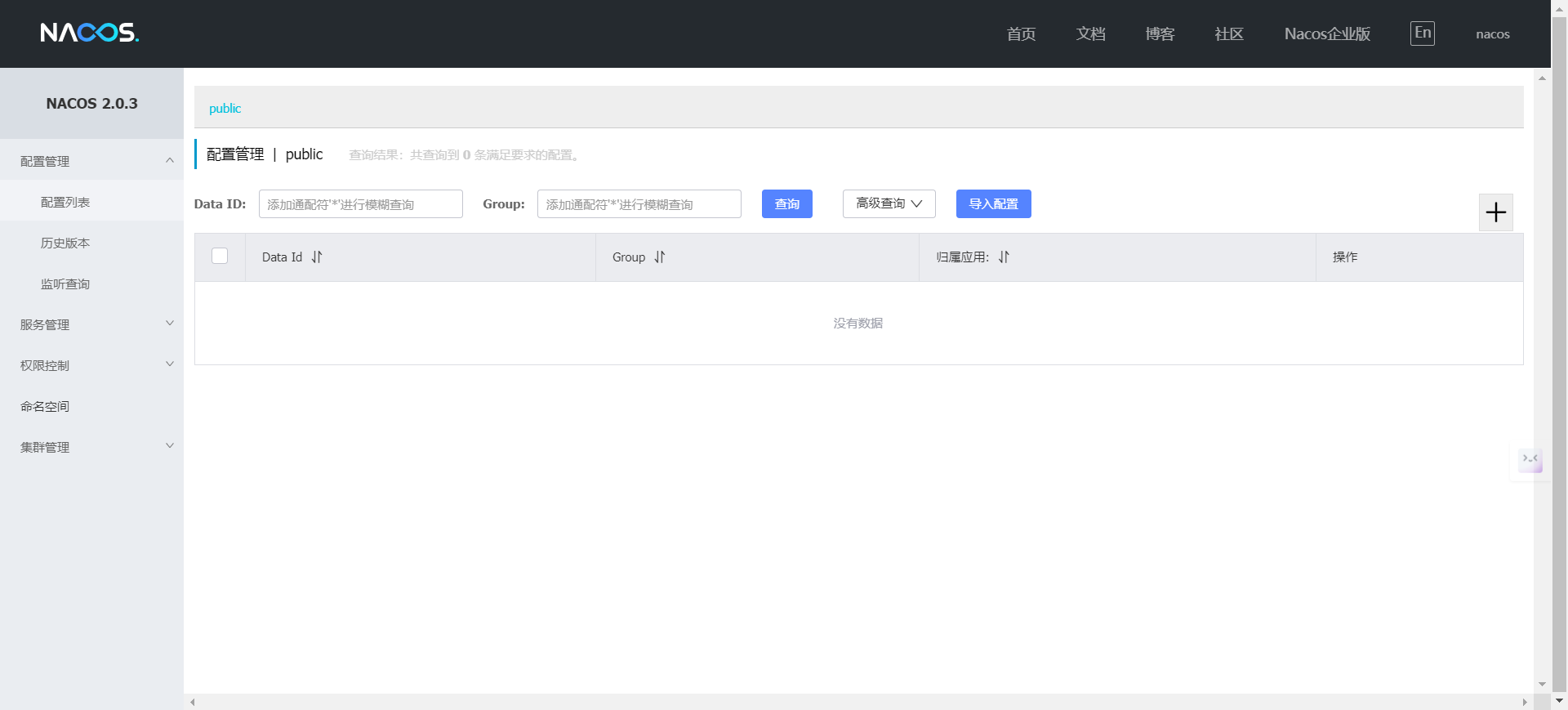The image size is (1568, 710).
Task: Click the blue 查询 search button
Action: pyautogui.click(x=786, y=204)
